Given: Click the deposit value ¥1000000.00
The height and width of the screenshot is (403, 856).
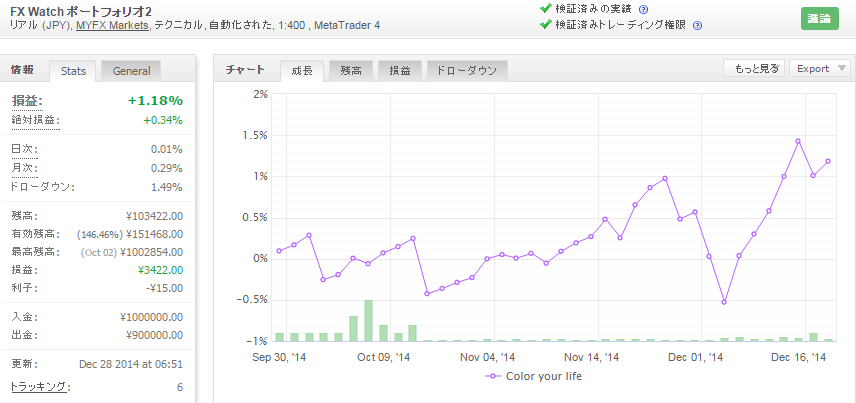Looking at the screenshot, I should (151, 317).
